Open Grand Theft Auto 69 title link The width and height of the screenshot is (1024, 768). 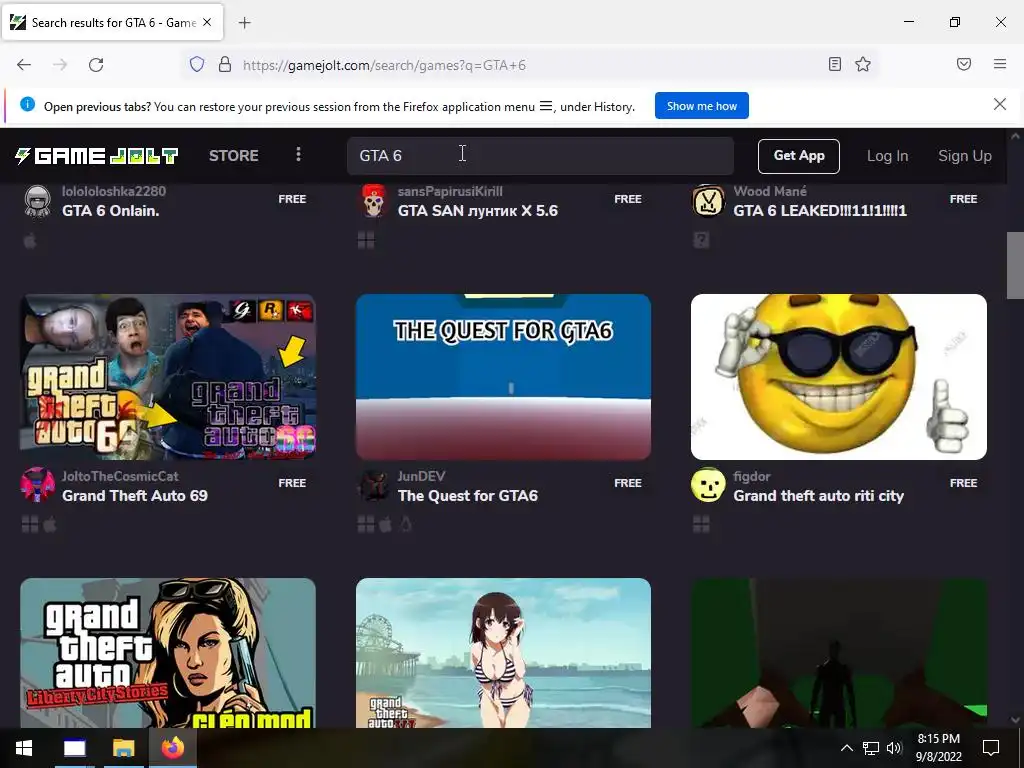(135, 496)
